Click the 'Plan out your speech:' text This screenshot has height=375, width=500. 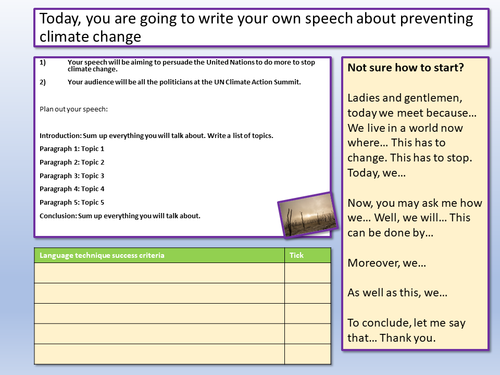tap(74, 109)
